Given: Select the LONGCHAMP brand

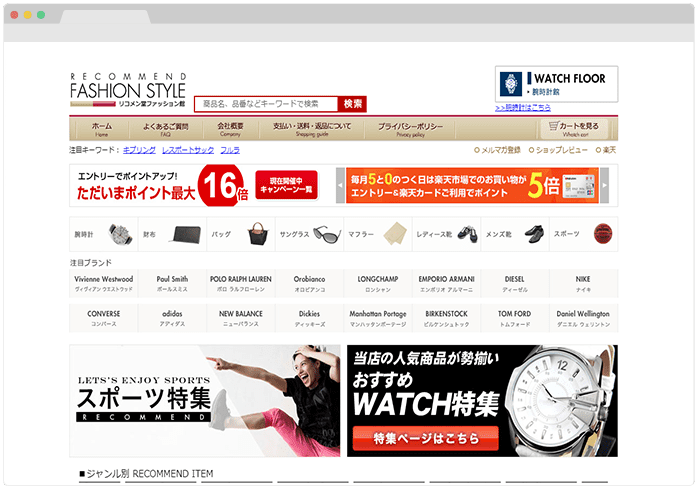Looking at the screenshot, I should 378,283.
